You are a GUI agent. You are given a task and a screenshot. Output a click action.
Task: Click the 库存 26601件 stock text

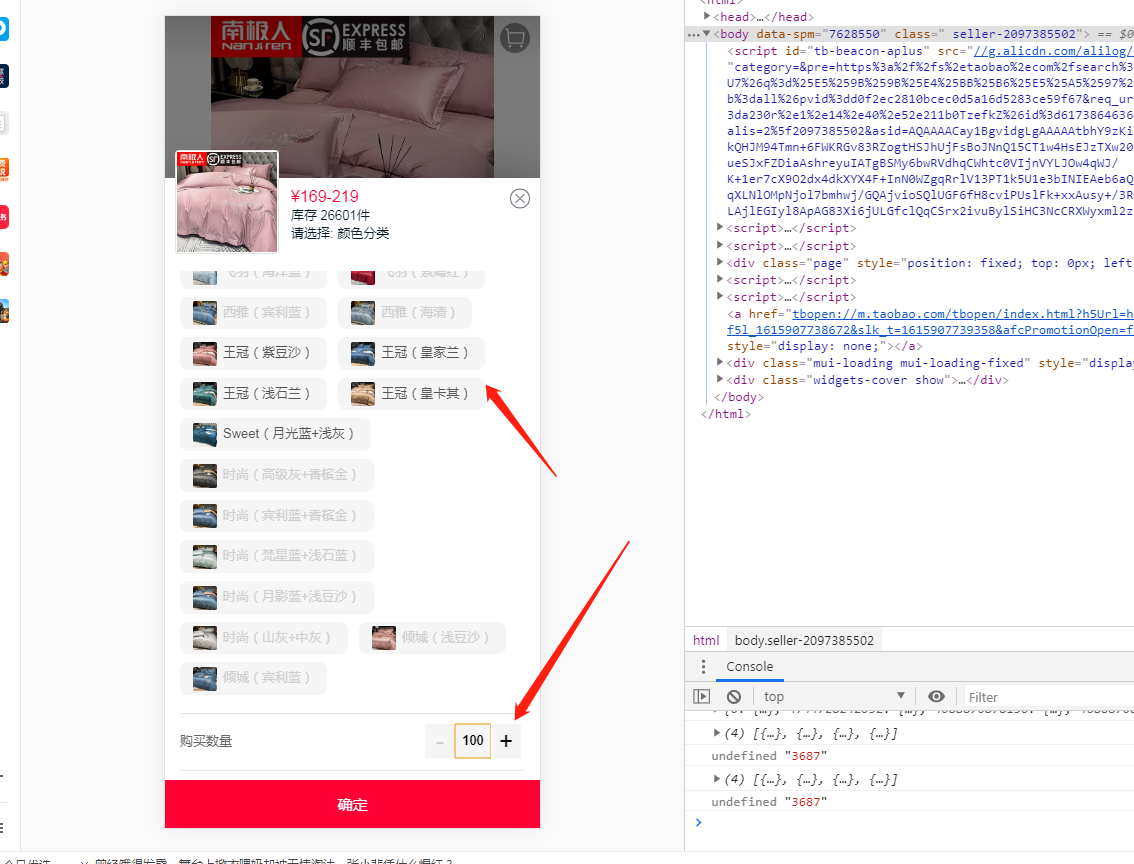(x=330, y=215)
